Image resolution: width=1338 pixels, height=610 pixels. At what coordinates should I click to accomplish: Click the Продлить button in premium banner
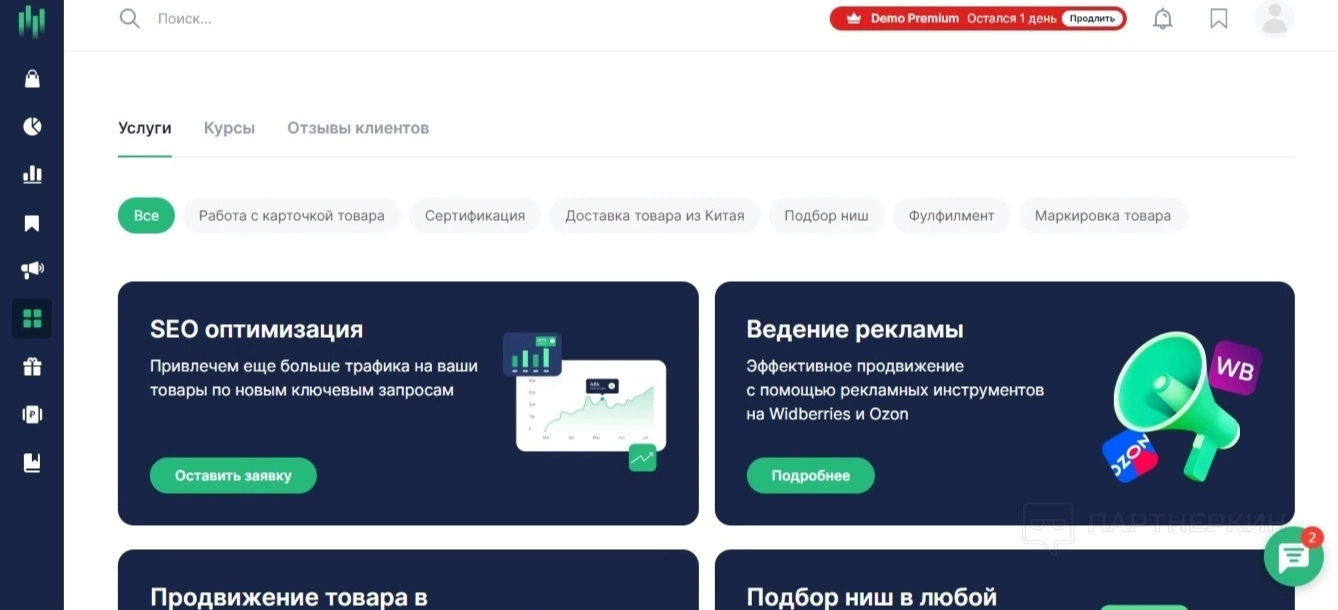coord(1092,18)
